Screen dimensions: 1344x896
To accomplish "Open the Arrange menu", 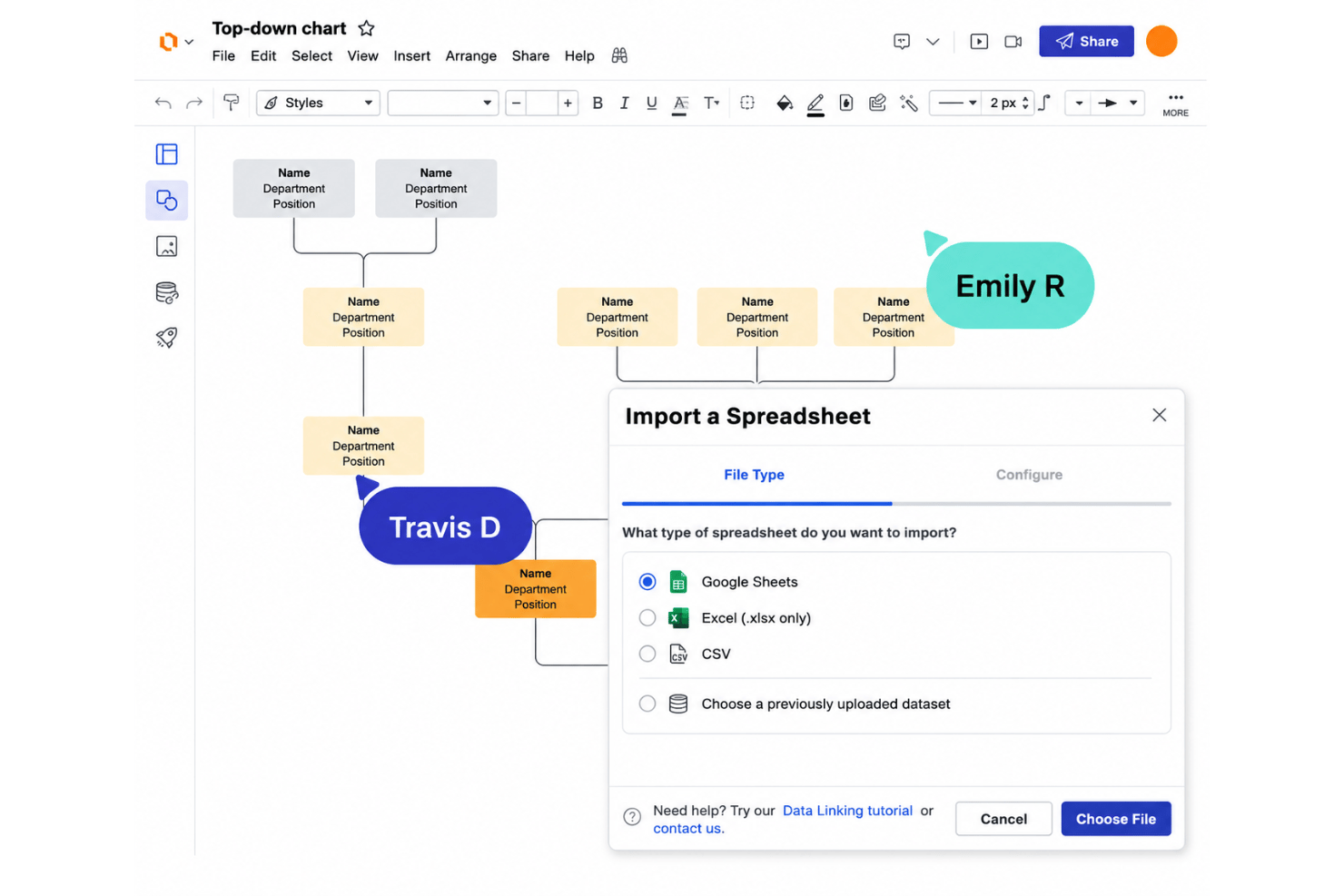I will click(471, 56).
